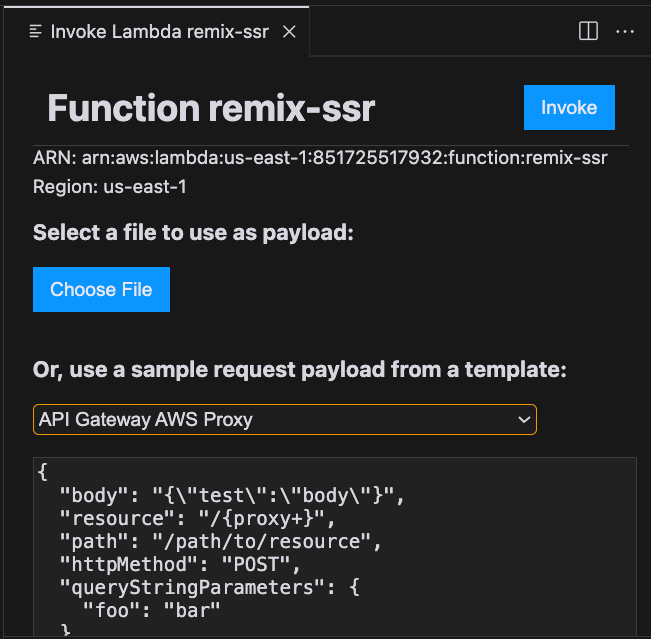Switch to the Invoke Lambda remix-ssr tab

[160, 31]
